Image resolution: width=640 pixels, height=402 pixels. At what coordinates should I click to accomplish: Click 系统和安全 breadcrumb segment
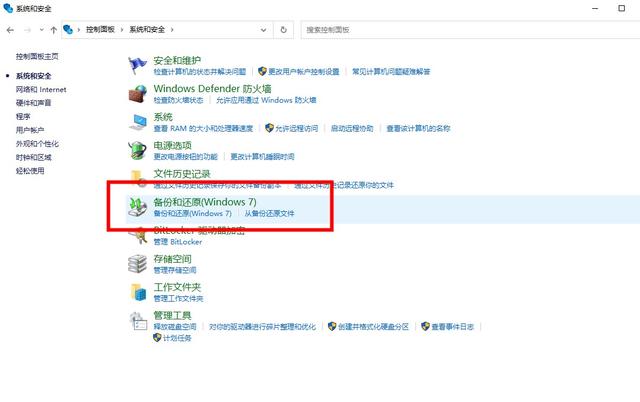(x=147, y=29)
